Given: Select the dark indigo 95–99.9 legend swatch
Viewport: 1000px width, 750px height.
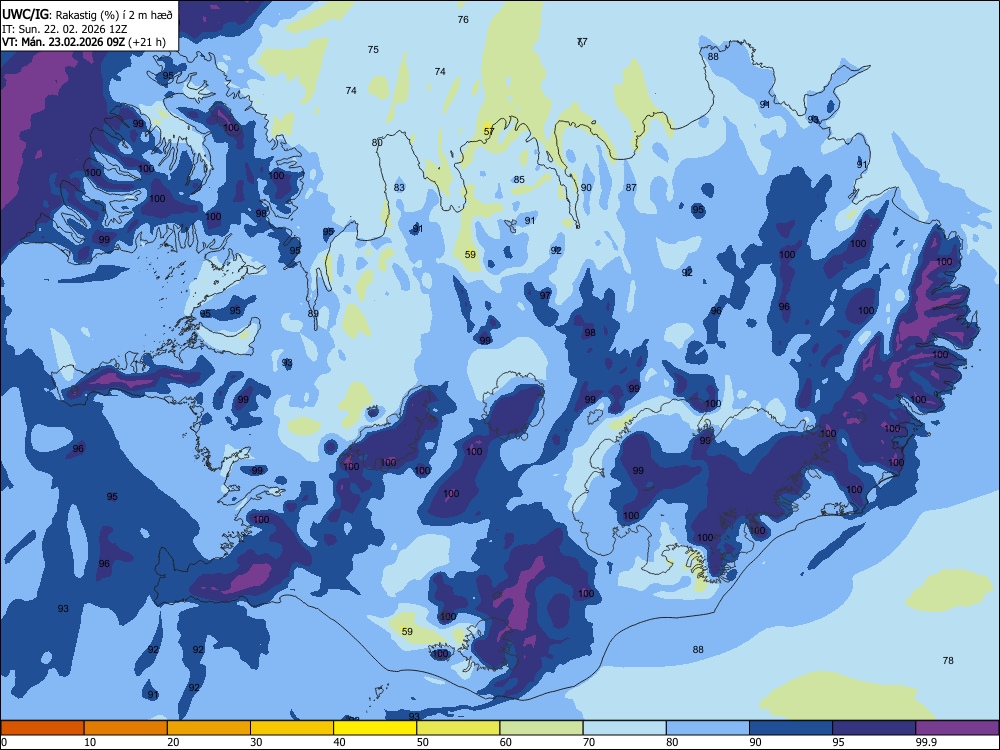Looking at the screenshot, I should pos(874,728).
